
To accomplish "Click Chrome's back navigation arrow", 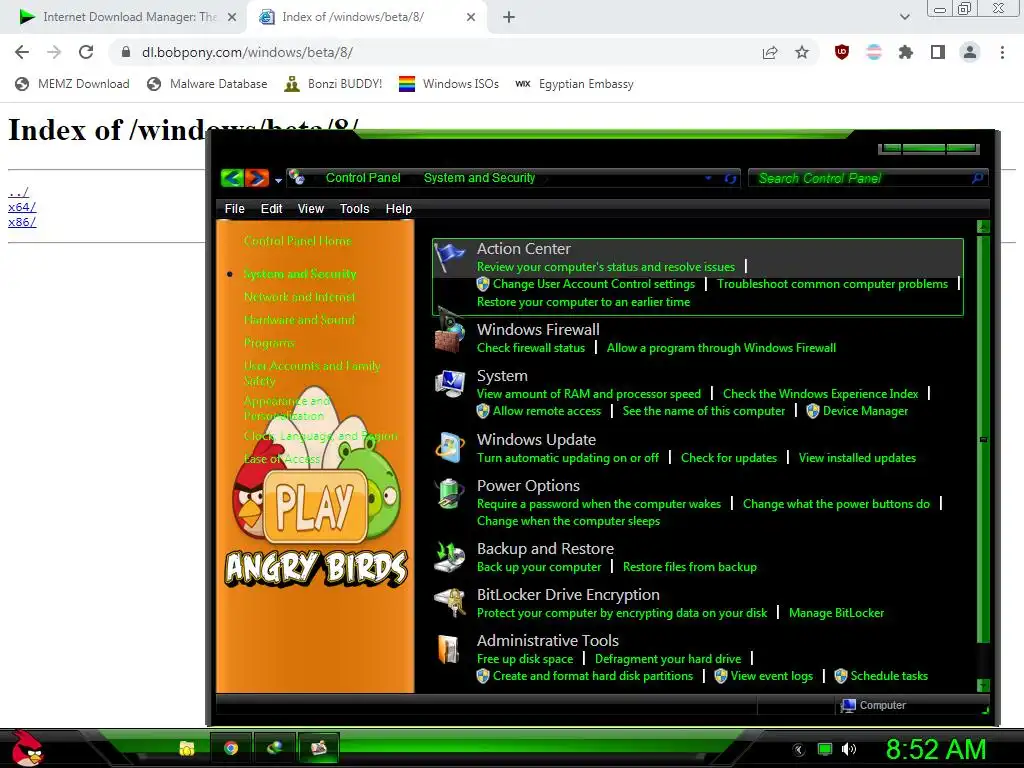I will (x=22, y=52).
